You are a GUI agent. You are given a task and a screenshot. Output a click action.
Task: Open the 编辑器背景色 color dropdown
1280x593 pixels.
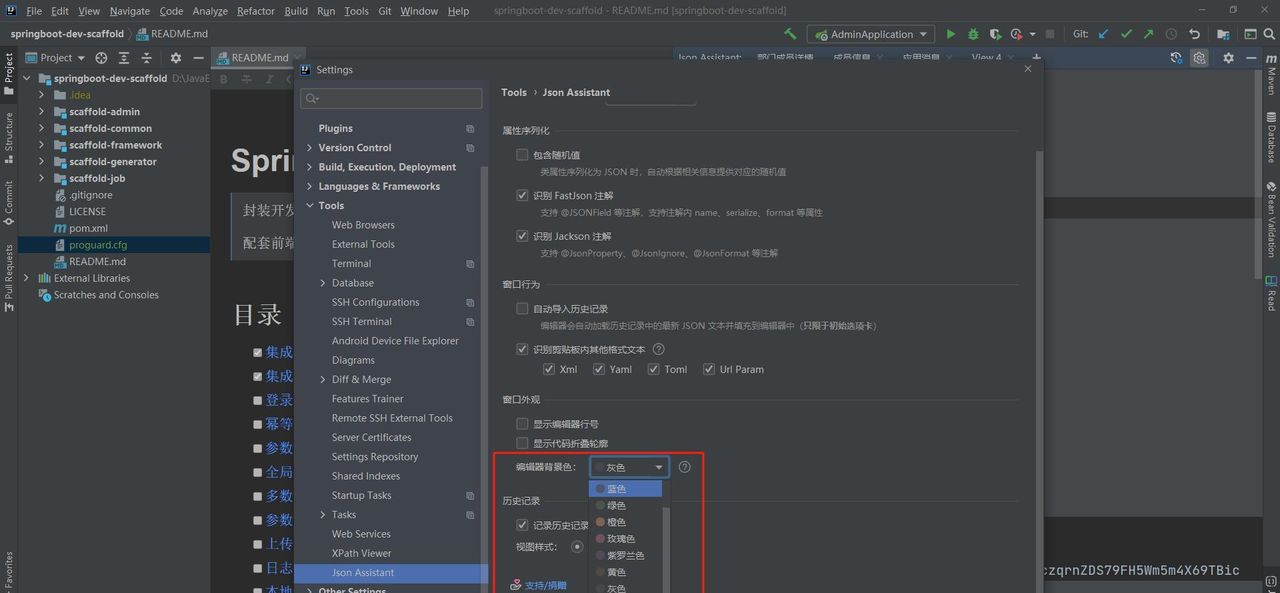(x=628, y=466)
